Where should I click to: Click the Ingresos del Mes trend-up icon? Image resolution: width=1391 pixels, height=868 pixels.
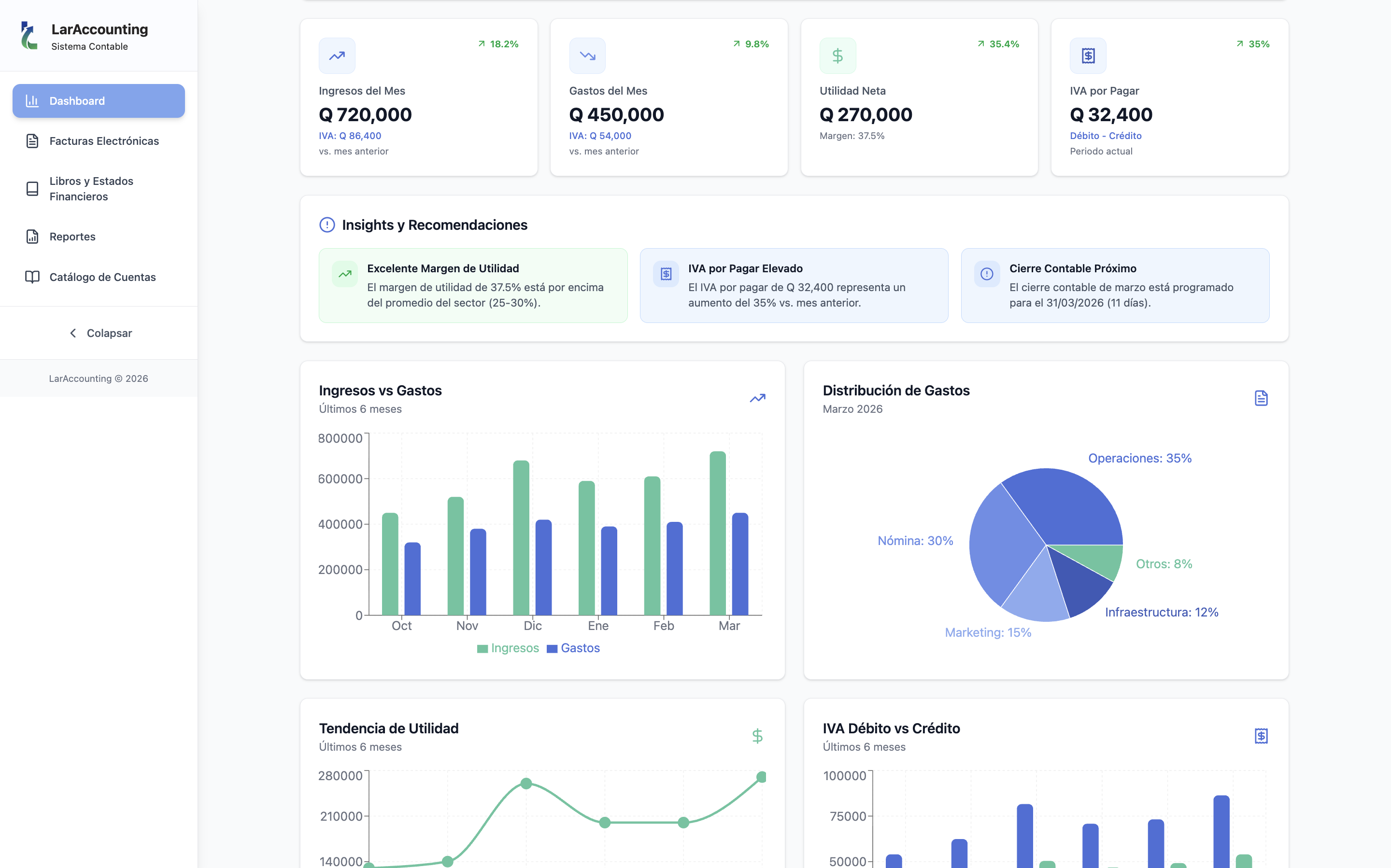337,56
